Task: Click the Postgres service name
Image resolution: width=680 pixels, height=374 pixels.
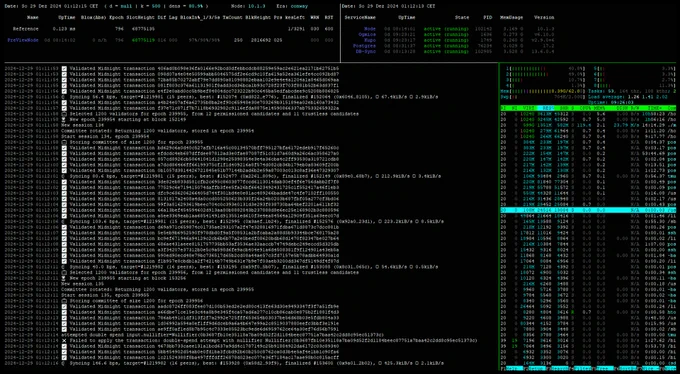Action: (364, 46)
